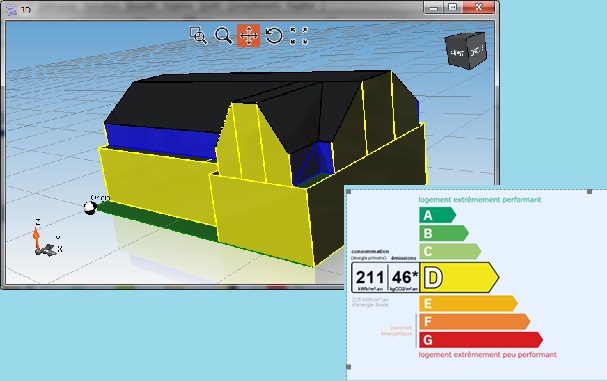Select the zoom window tool icon

[x=198, y=36]
